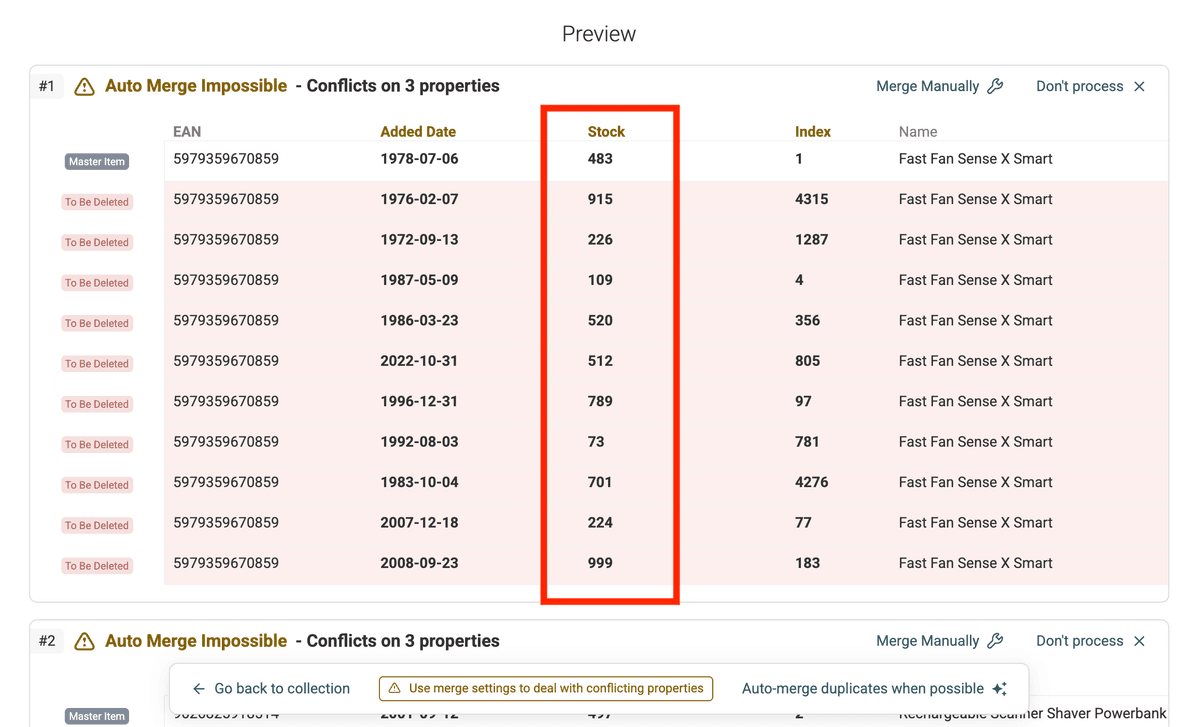Click the EAN column header
This screenshot has height=727, width=1200.
click(187, 132)
